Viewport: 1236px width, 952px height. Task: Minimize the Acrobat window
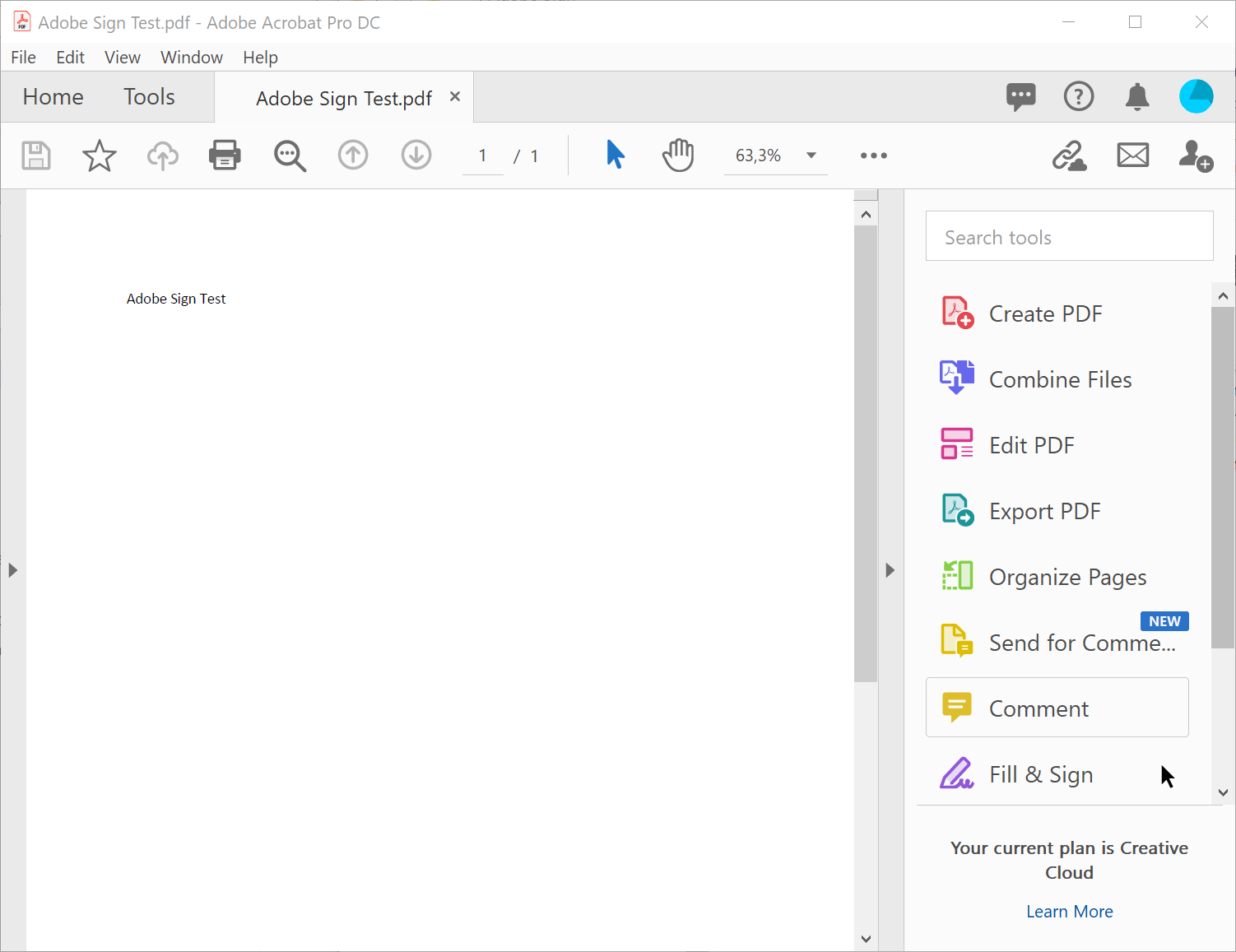point(1069,22)
